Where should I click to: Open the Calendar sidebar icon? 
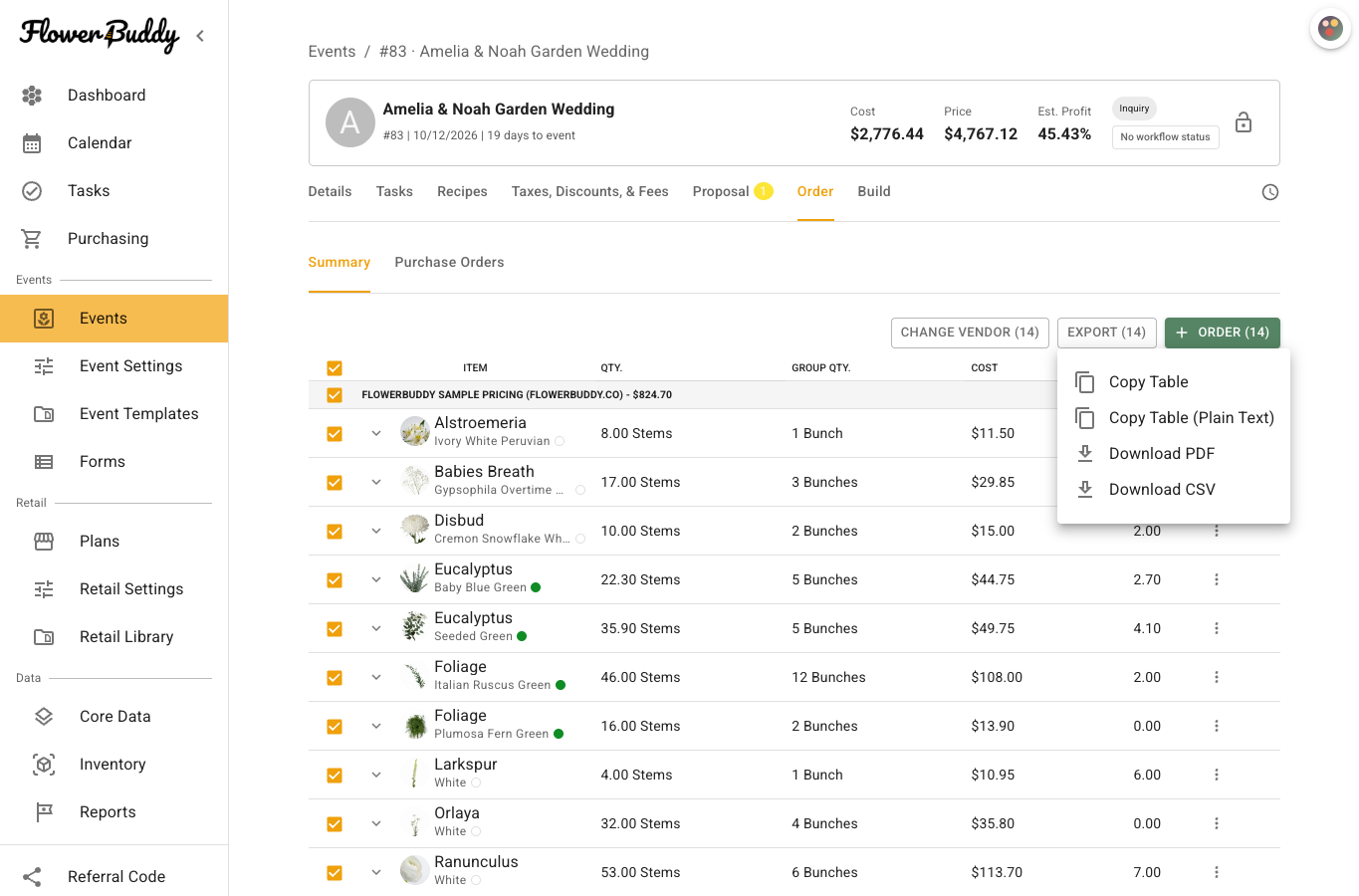32,143
